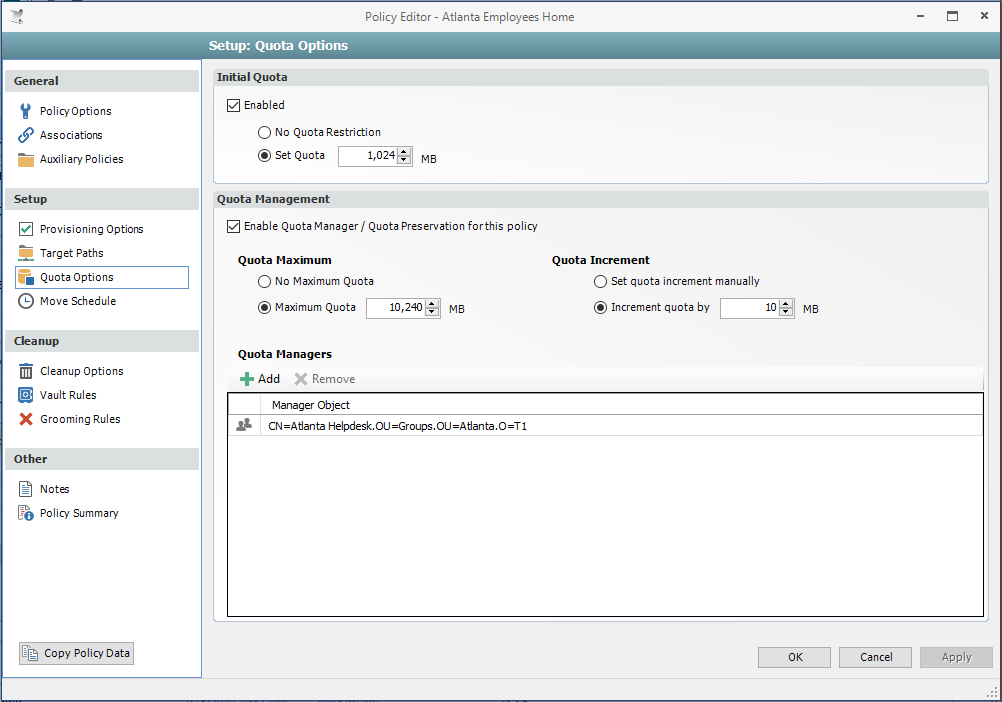Image resolution: width=1002 pixels, height=702 pixels.
Task: Uncheck the Initial Quota Enabled checkbox
Action: (233, 105)
